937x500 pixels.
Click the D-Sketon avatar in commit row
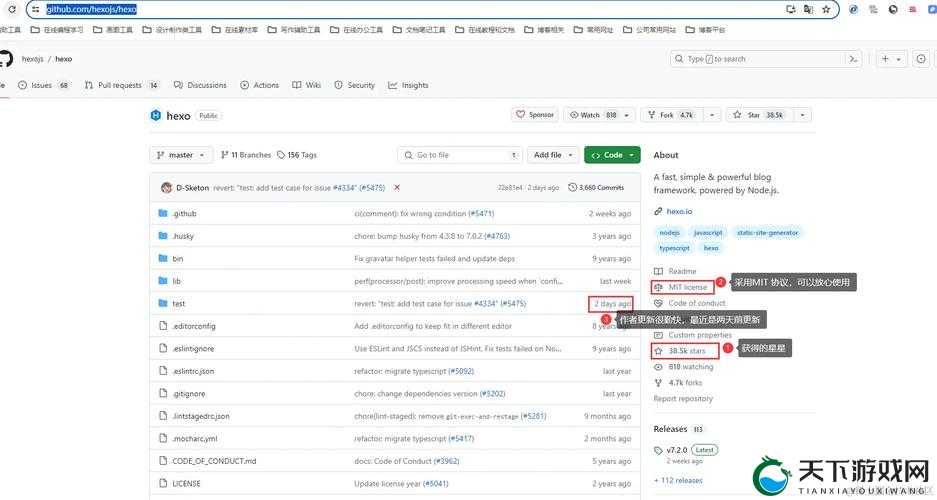click(167, 188)
